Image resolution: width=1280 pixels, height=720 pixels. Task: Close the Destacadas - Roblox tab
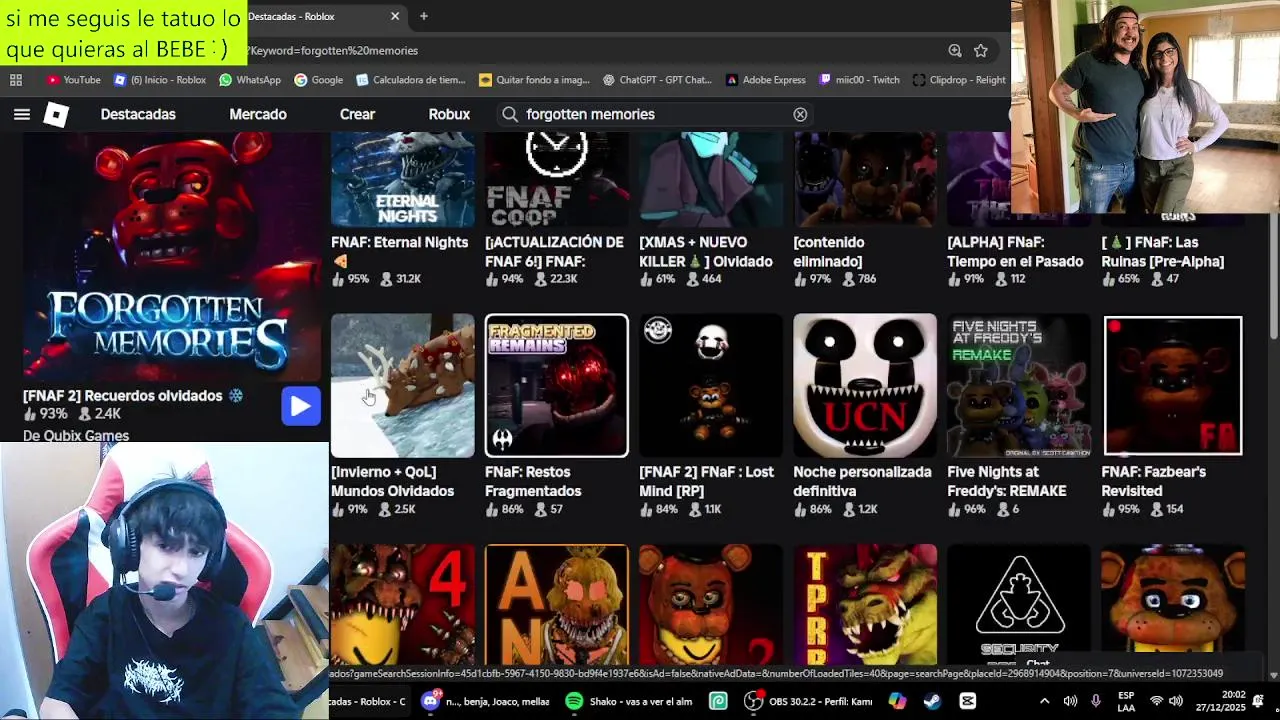tap(395, 16)
